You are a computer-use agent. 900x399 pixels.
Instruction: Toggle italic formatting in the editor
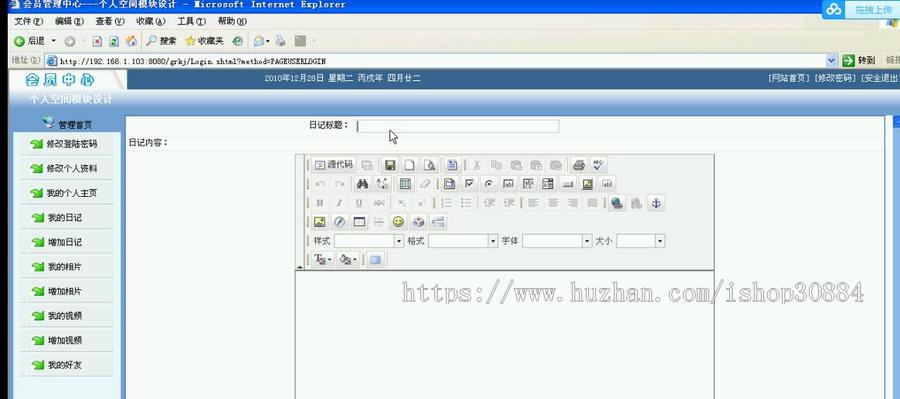click(339, 203)
